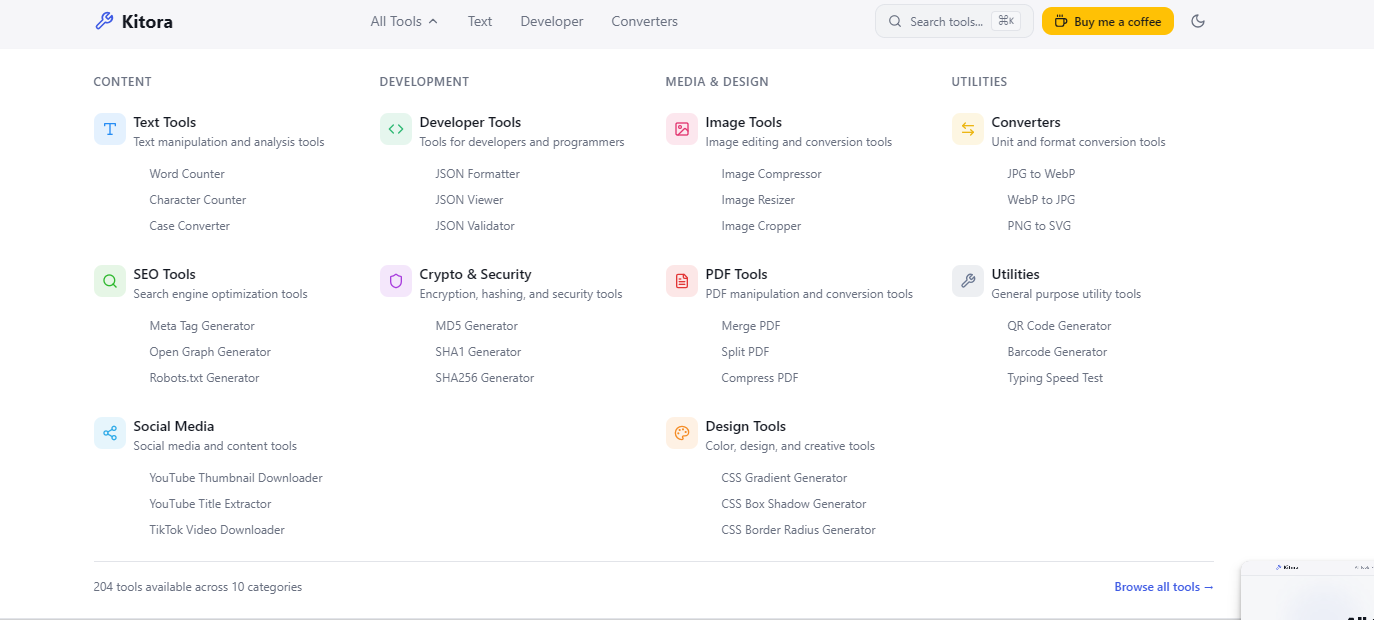This screenshot has width=1374, height=620.
Task: Click the Buy me a coffee button
Action: 1108,21
